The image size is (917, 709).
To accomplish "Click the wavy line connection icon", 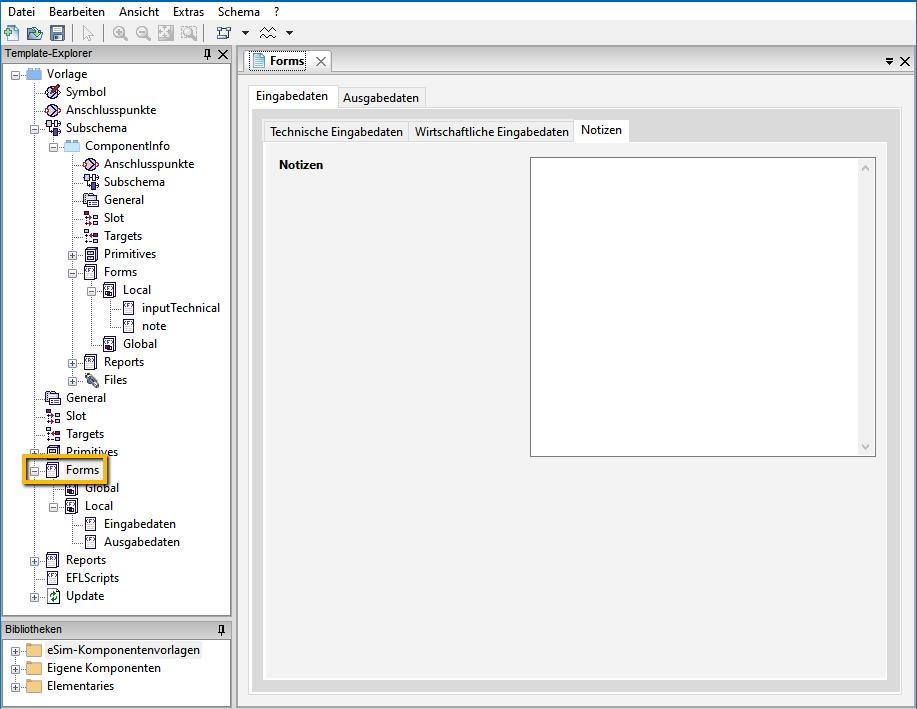I will coord(268,33).
